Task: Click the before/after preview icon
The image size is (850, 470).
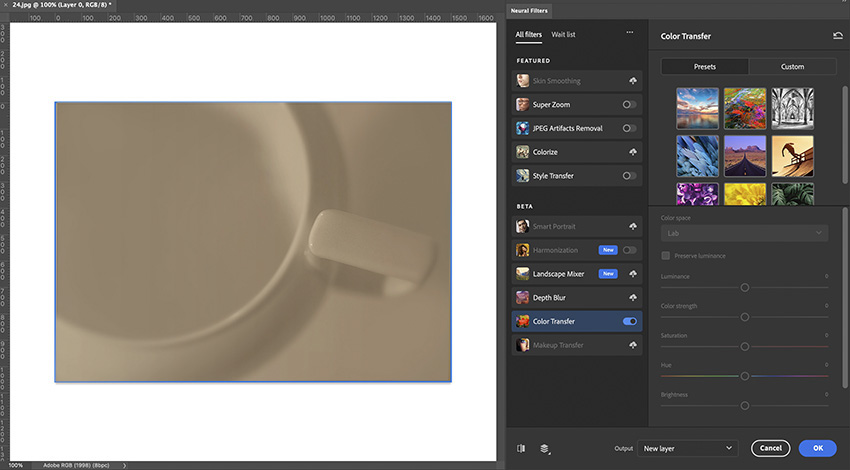Action: pos(521,449)
